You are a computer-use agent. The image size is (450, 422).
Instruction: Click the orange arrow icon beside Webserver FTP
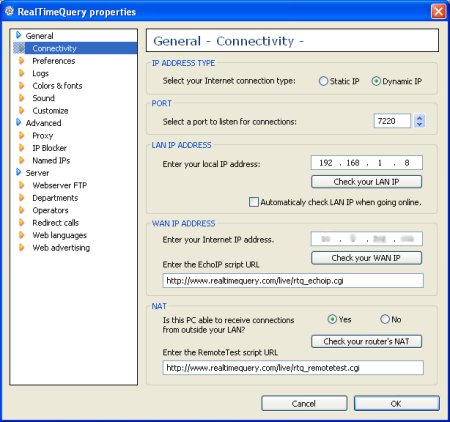22,185
